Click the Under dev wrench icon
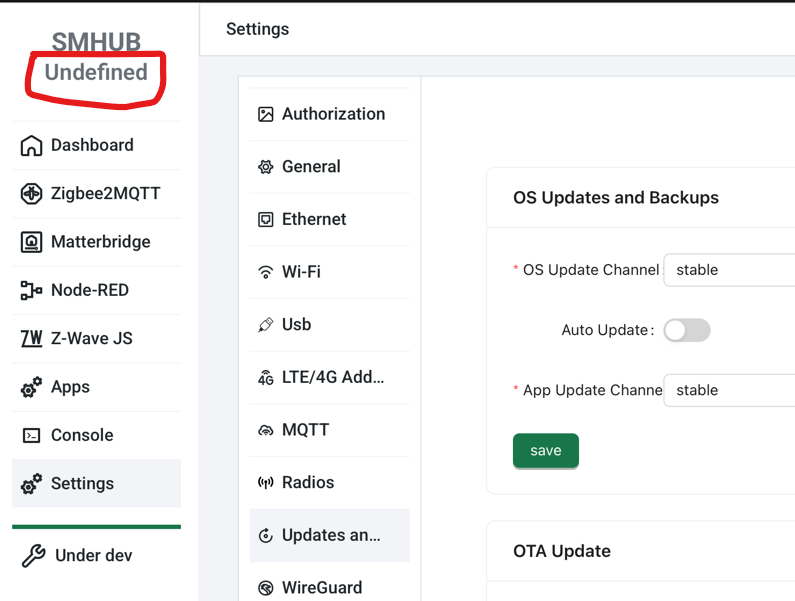The image size is (795, 601). tap(33, 556)
